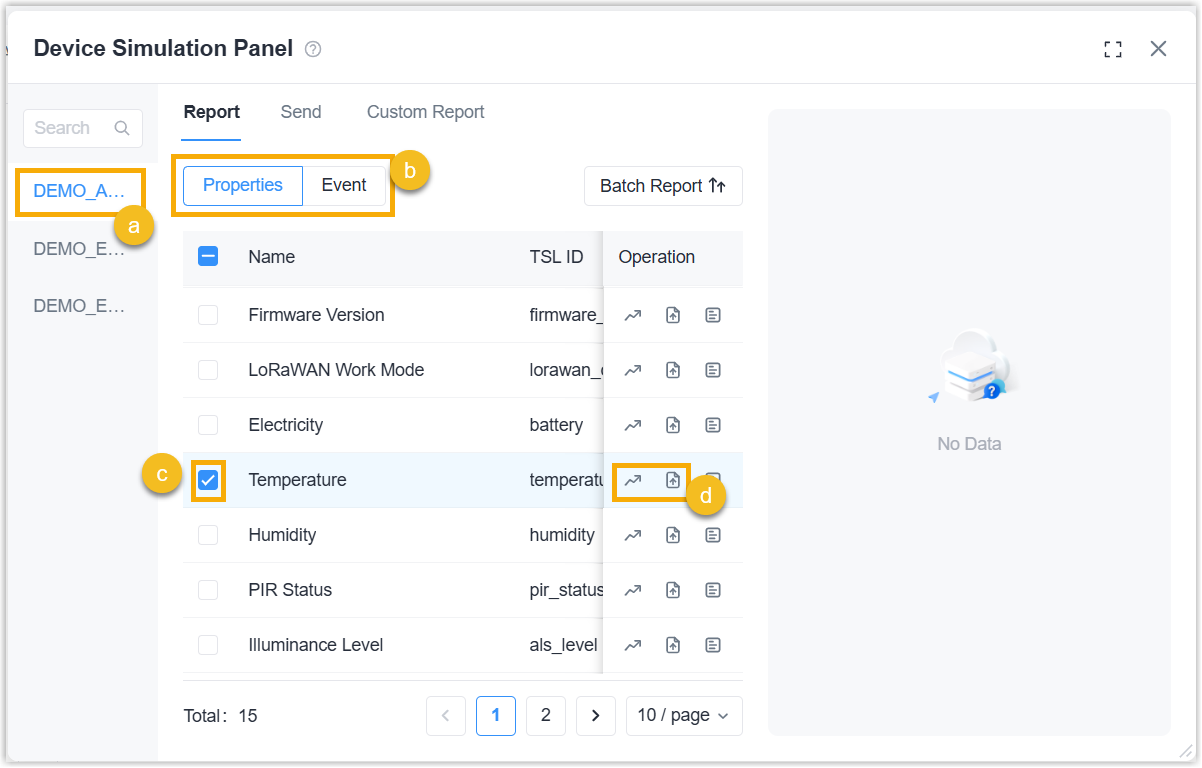The image size is (1202, 768).
Task: Open the 10 / page dropdown
Action: pyautogui.click(x=684, y=715)
